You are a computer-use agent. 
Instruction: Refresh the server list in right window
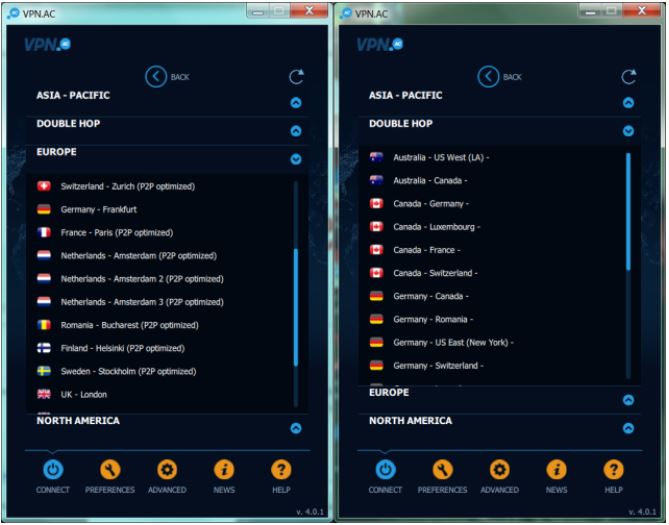(x=628, y=77)
